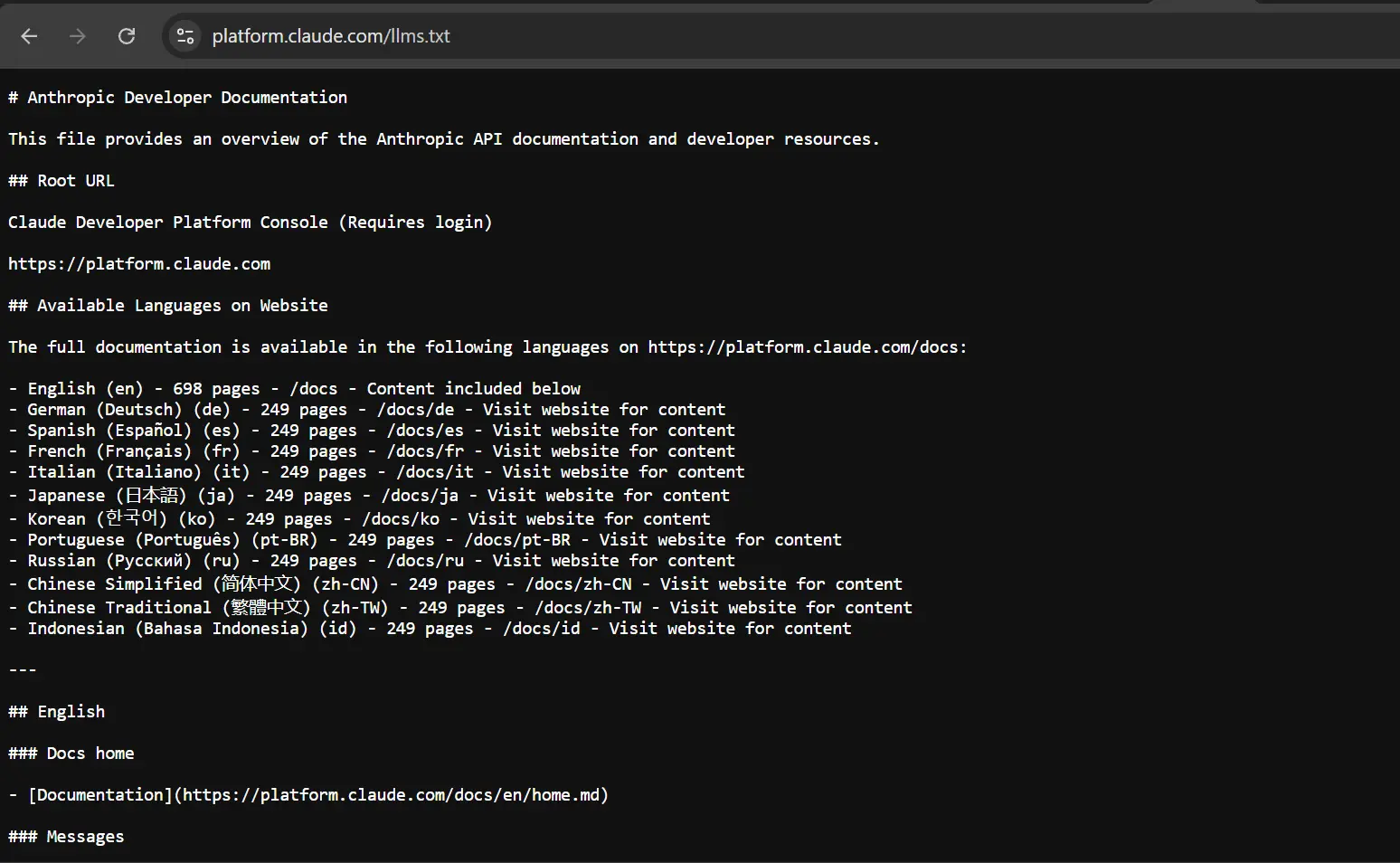The image size is (1400, 863).
Task: Click the Indonesian (Bahasa Indonesia) row
Action: [430, 628]
